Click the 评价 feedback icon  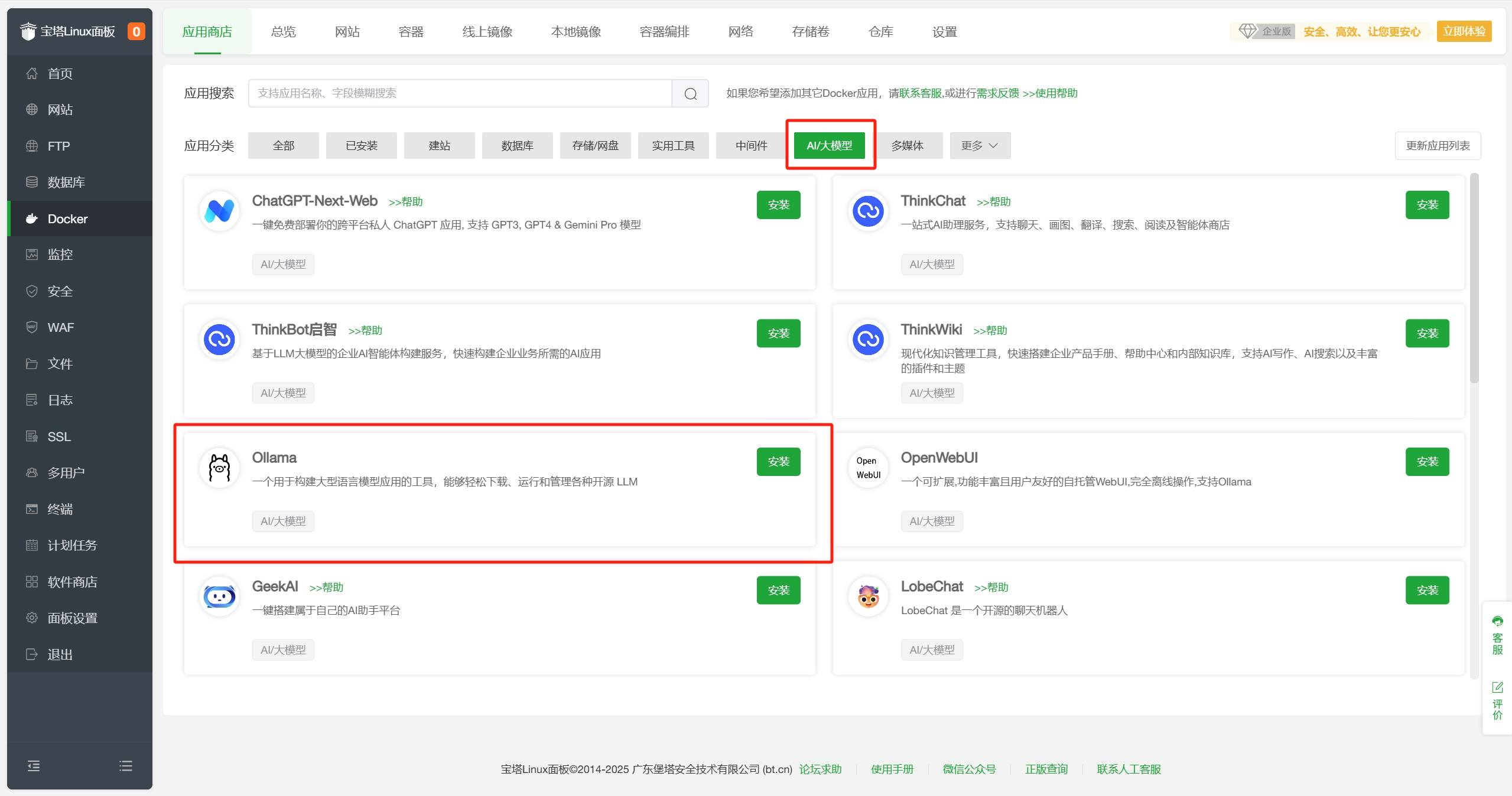click(x=1497, y=702)
